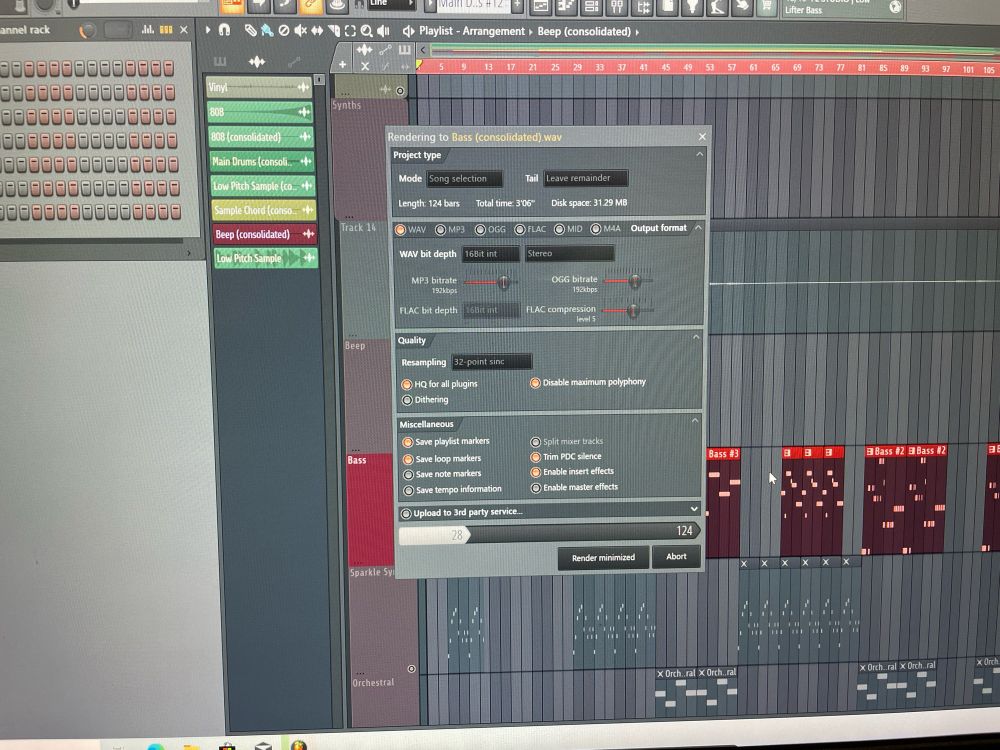This screenshot has height=750, width=1000.
Task: Adjust the MP3 bitrate slider
Action: [x=505, y=284]
